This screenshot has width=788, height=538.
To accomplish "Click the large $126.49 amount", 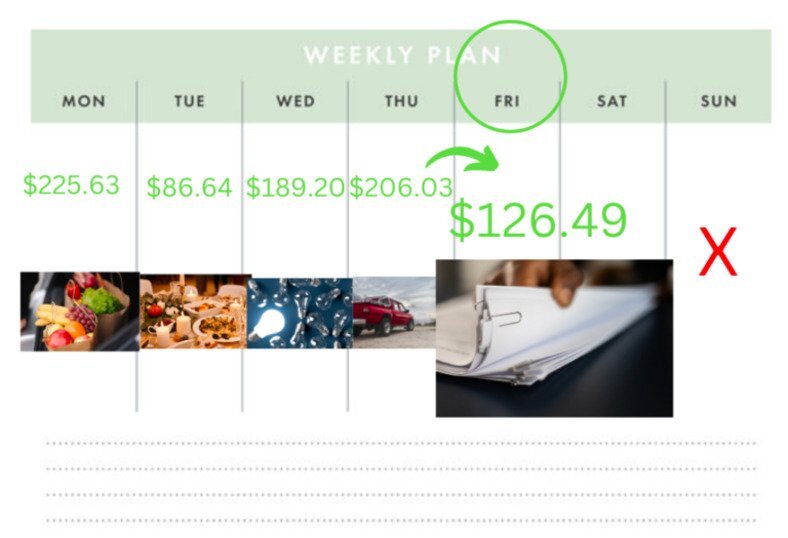I will point(538,220).
